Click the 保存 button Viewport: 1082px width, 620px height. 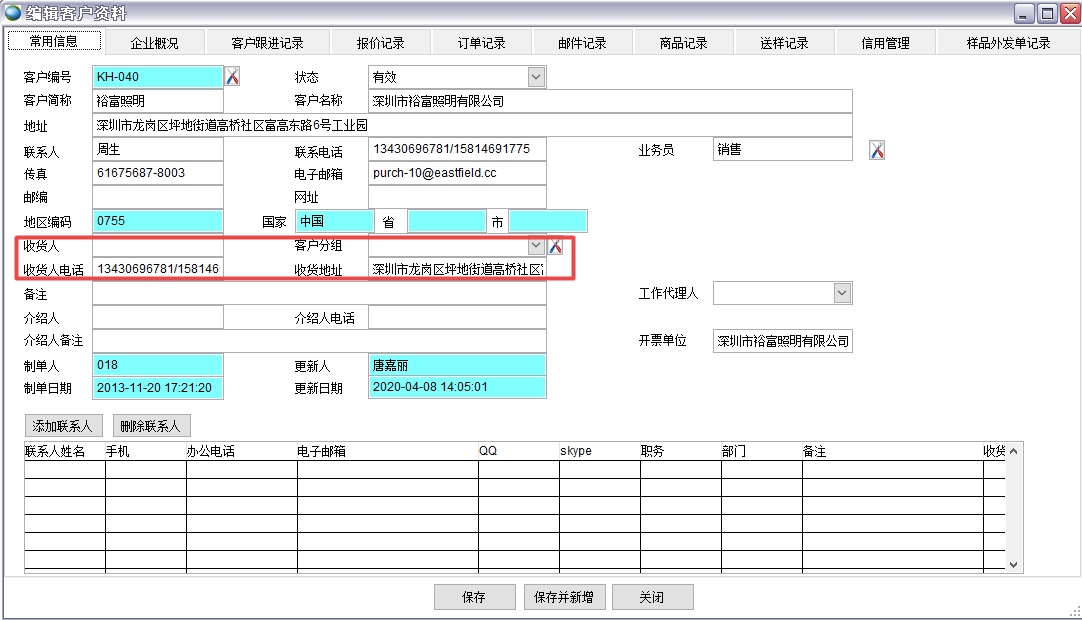(x=473, y=597)
